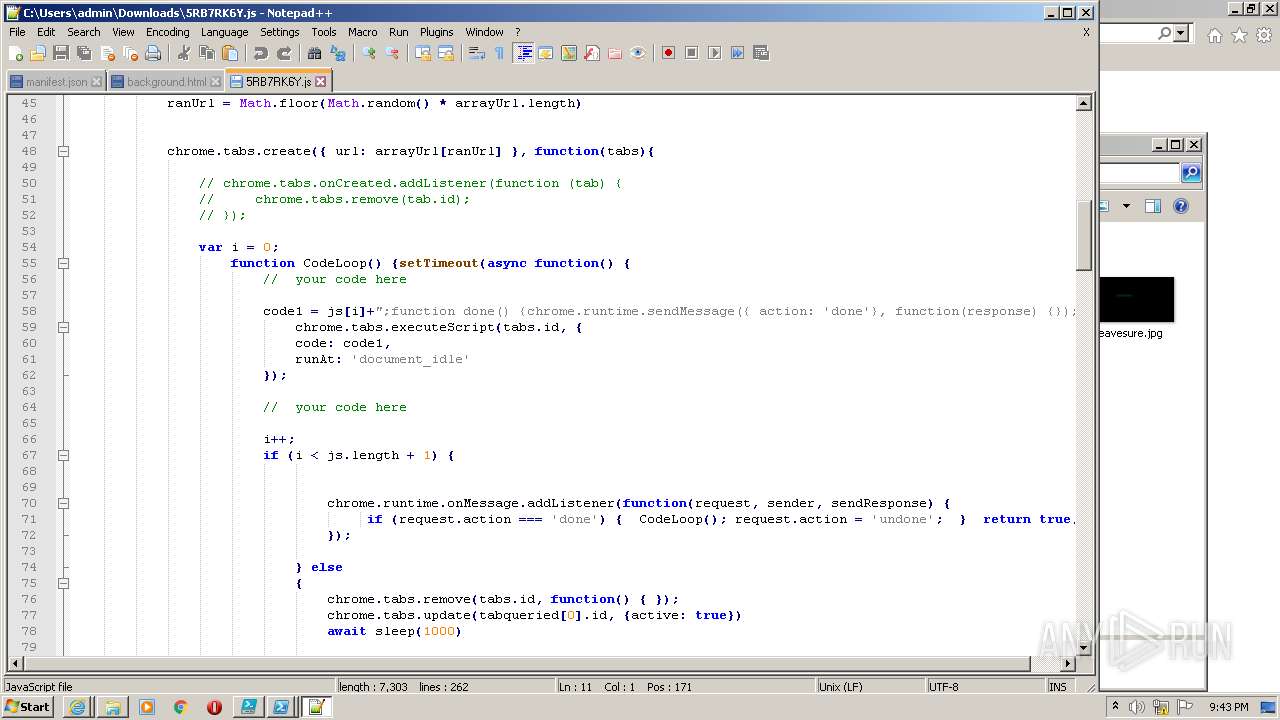The height and width of the screenshot is (720, 1280).
Task: Toggle the indent guide toolbar icon
Action: coord(523,53)
